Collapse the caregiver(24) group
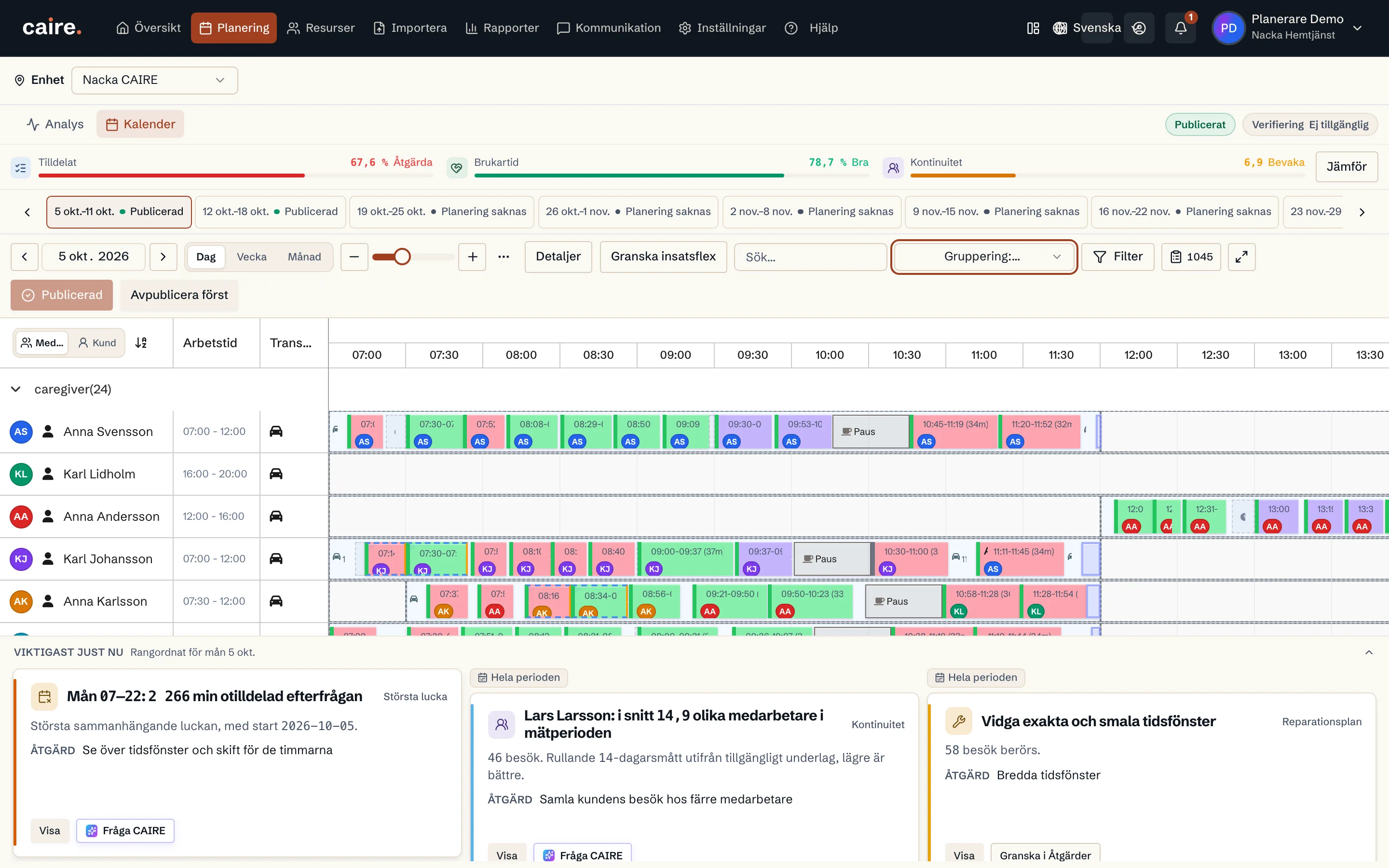Image resolution: width=1389 pixels, height=868 pixels. pyautogui.click(x=16, y=389)
